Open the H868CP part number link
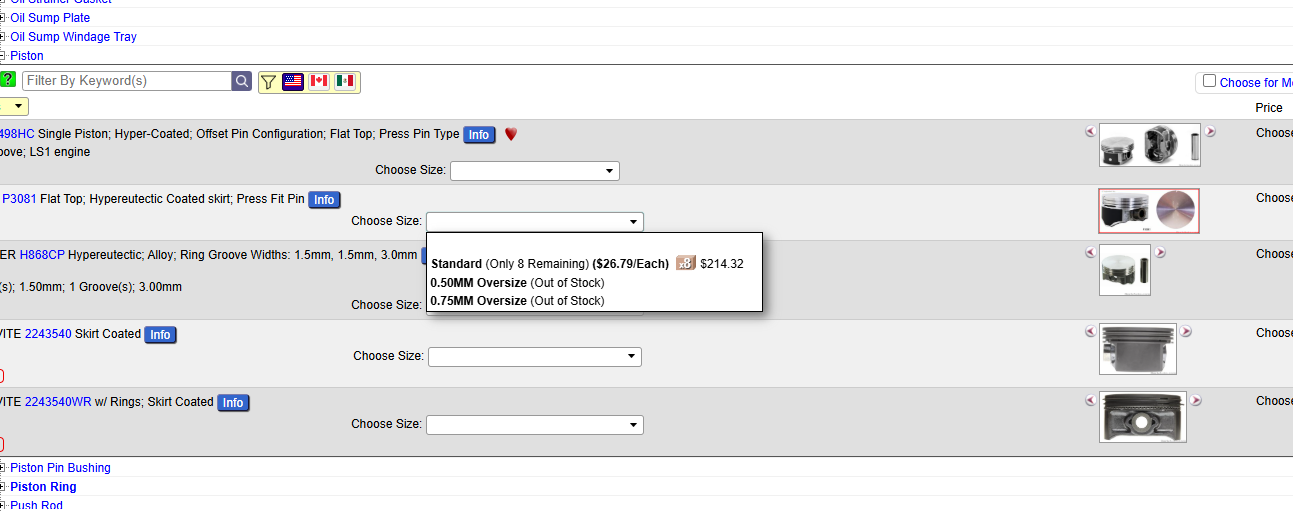This screenshot has height=511, width=1293. pyautogui.click(x=42, y=255)
